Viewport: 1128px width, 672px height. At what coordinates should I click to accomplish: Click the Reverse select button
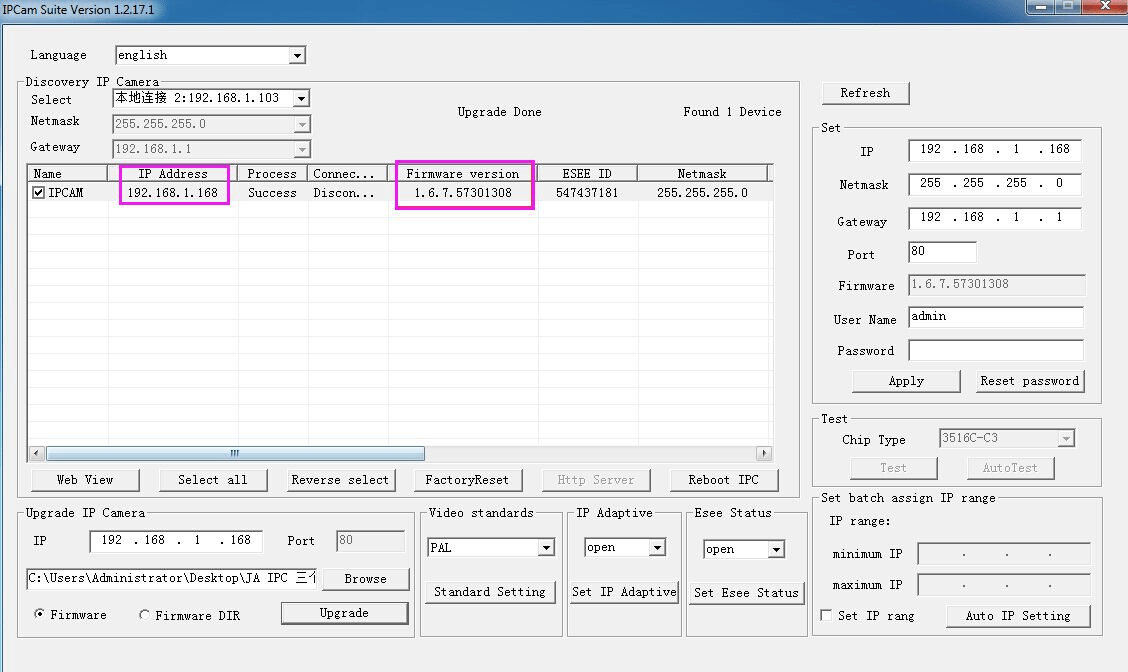pos(340,480)
